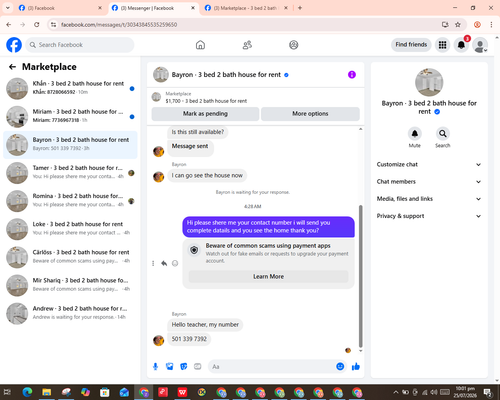Open Microsoft Store from taskbar
The width and height of the screenshot is (500, 400).
click(x=105, y=392)
